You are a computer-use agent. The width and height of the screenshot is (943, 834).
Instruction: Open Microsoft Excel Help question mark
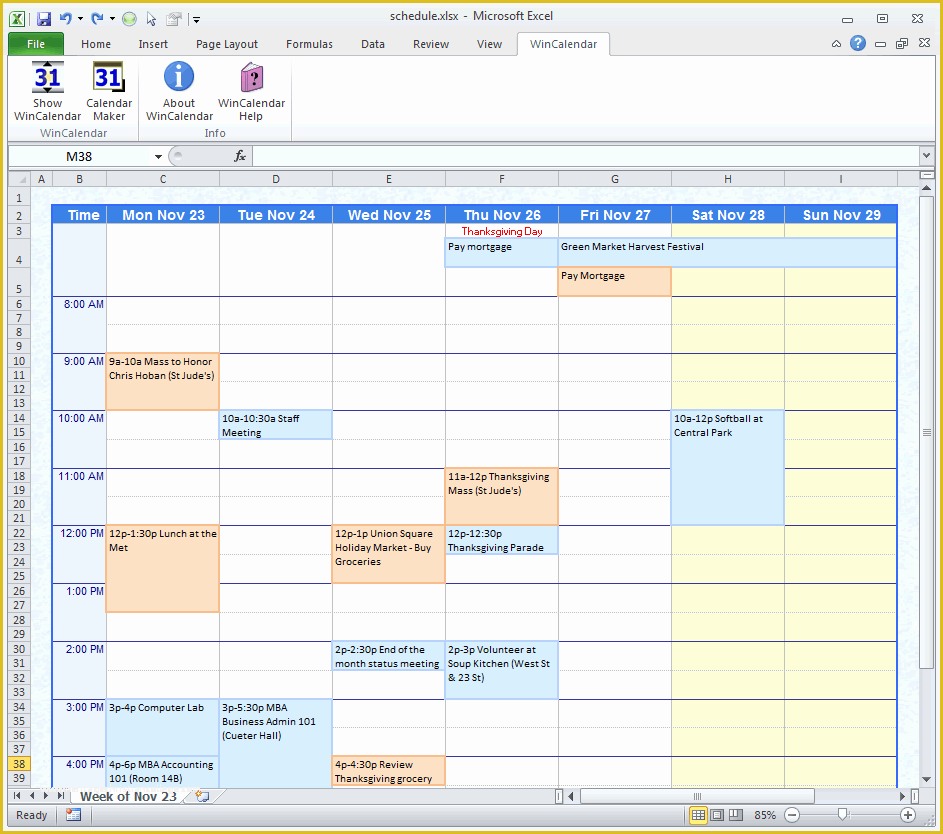pos(857,44)
